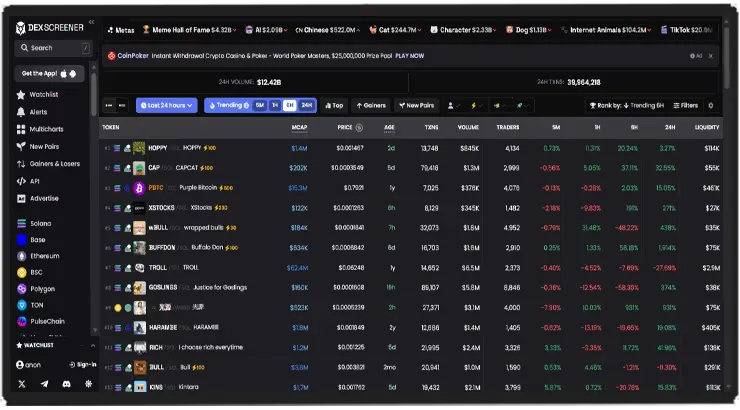Click PLAY NOW in CoinPoker ad
740x410 pixels.
tap(410, 56)
